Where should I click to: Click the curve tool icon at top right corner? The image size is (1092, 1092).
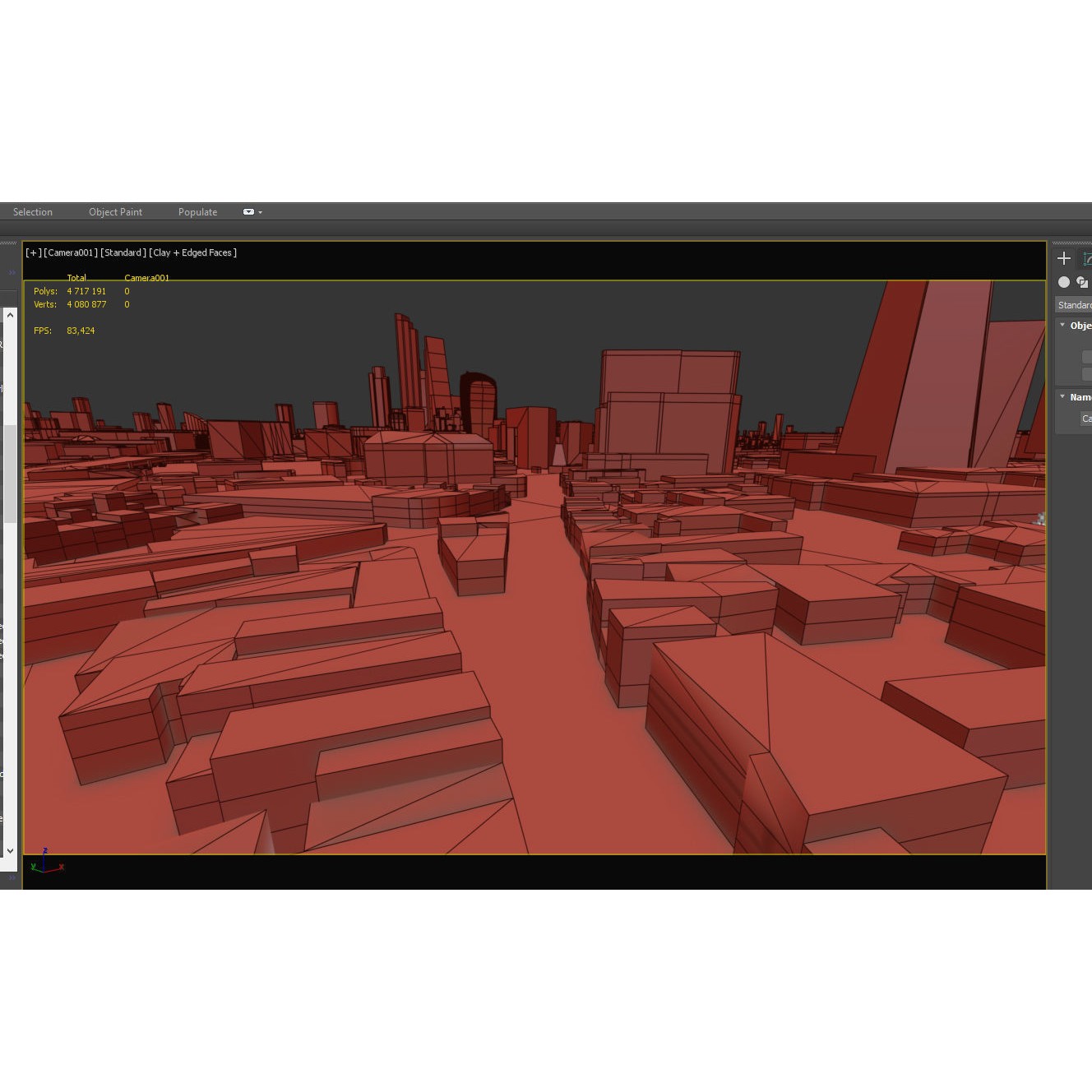tap(1087, 258)
